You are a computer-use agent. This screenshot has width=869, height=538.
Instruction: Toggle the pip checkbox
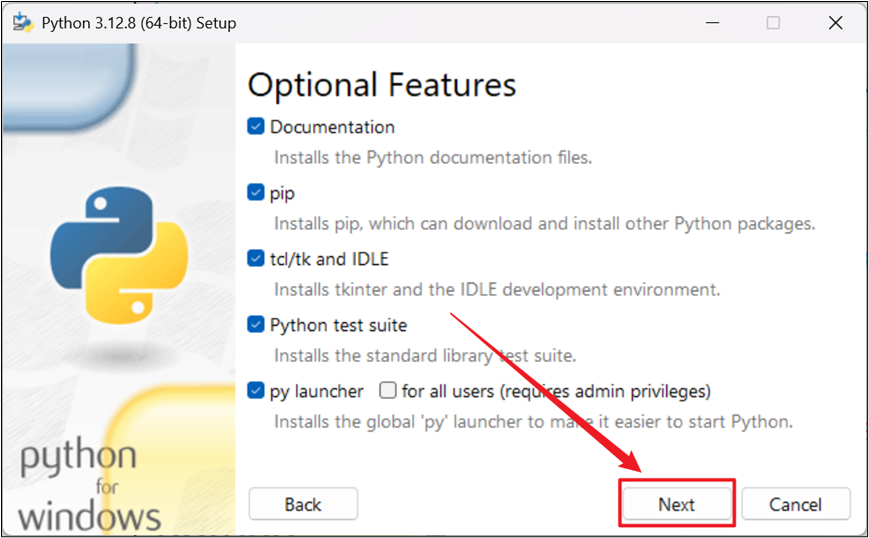(255, 193)
